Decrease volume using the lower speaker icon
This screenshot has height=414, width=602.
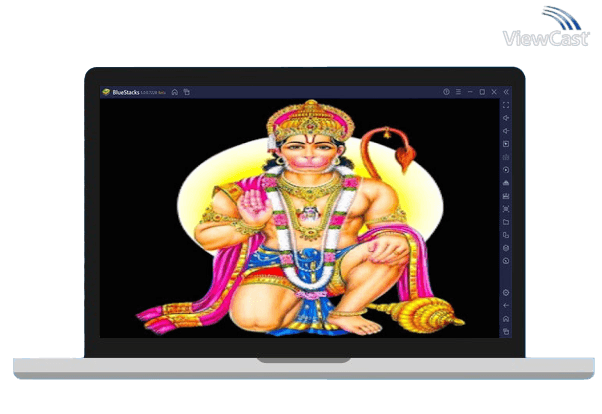[506, 131]
